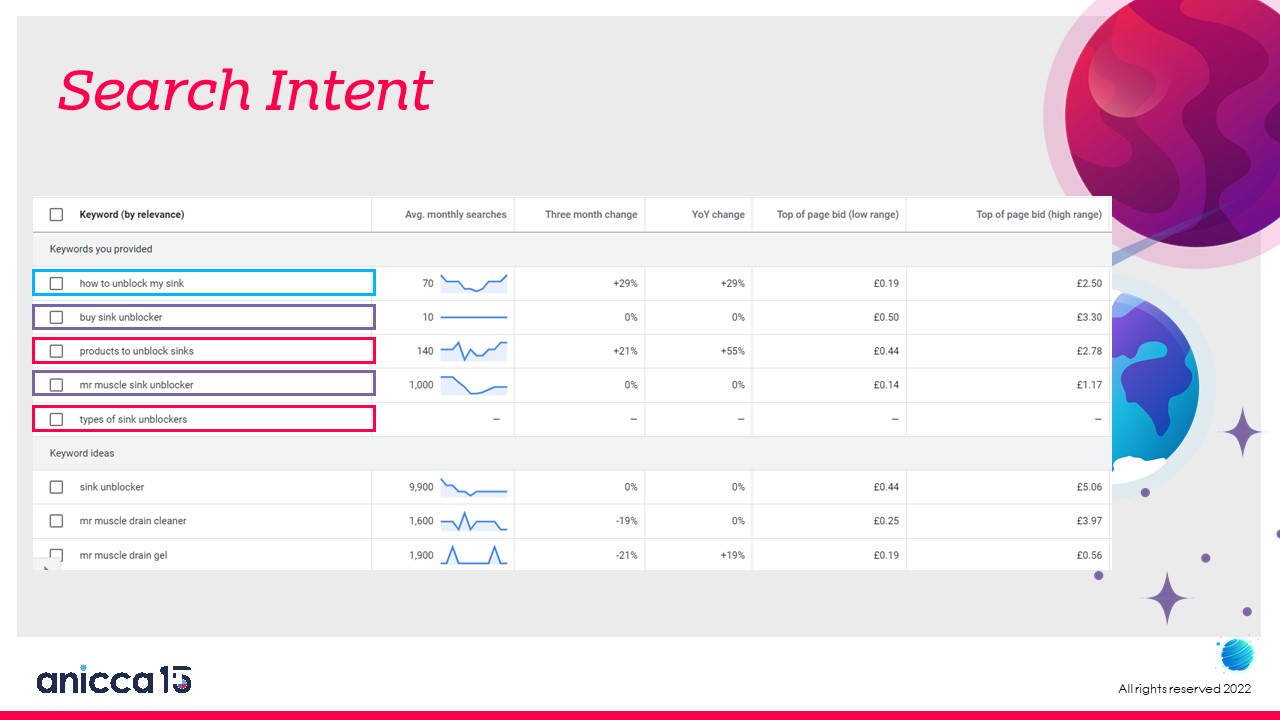
Task: Click 'All rights reserved 2022' footer text
Action: pyautogui.click(x=1184, y=689)
